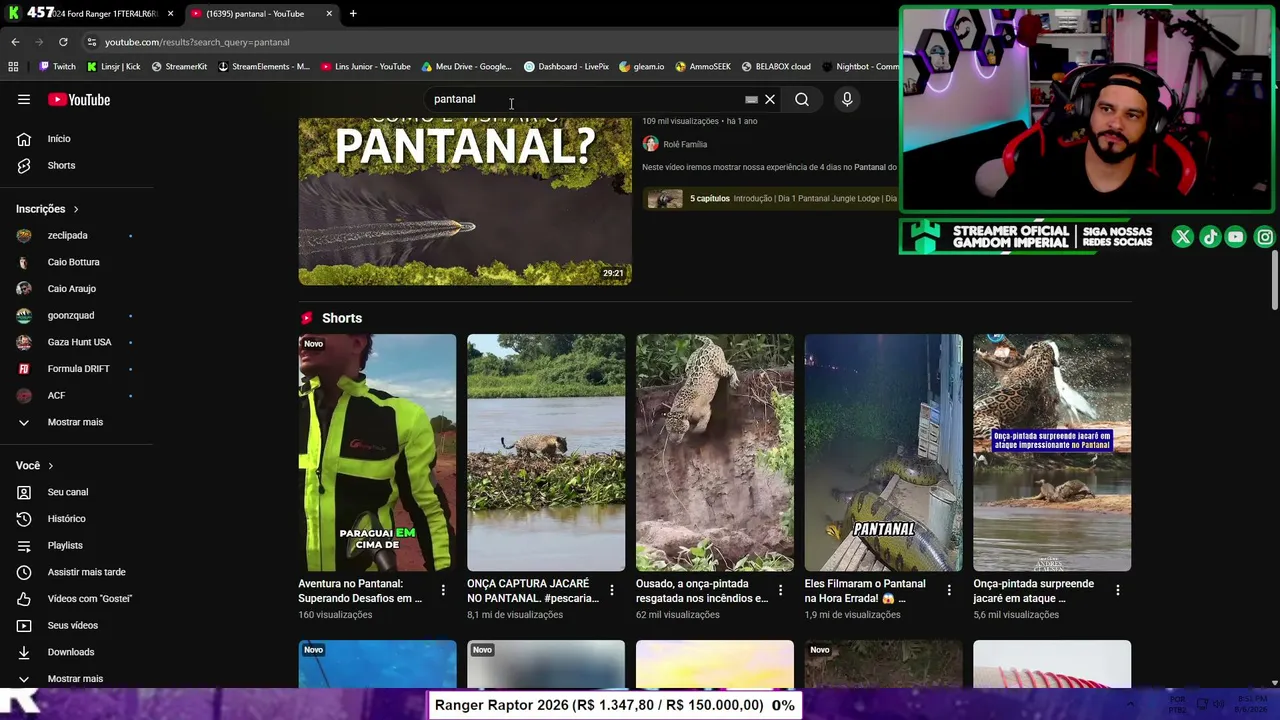Open more options for 'Onça-pintada surpreende' short
Screen dimensions: 1280x720
coord(1118,590)
